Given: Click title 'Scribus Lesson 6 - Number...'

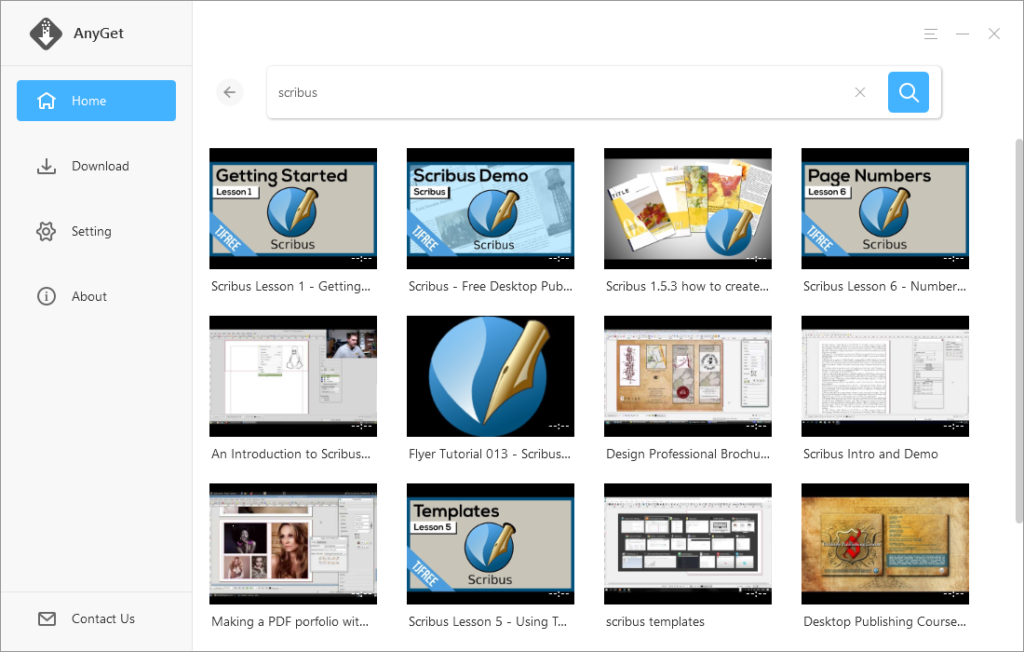Looking at the screenshot, I should pyautogui.click(x=884, y=286).
